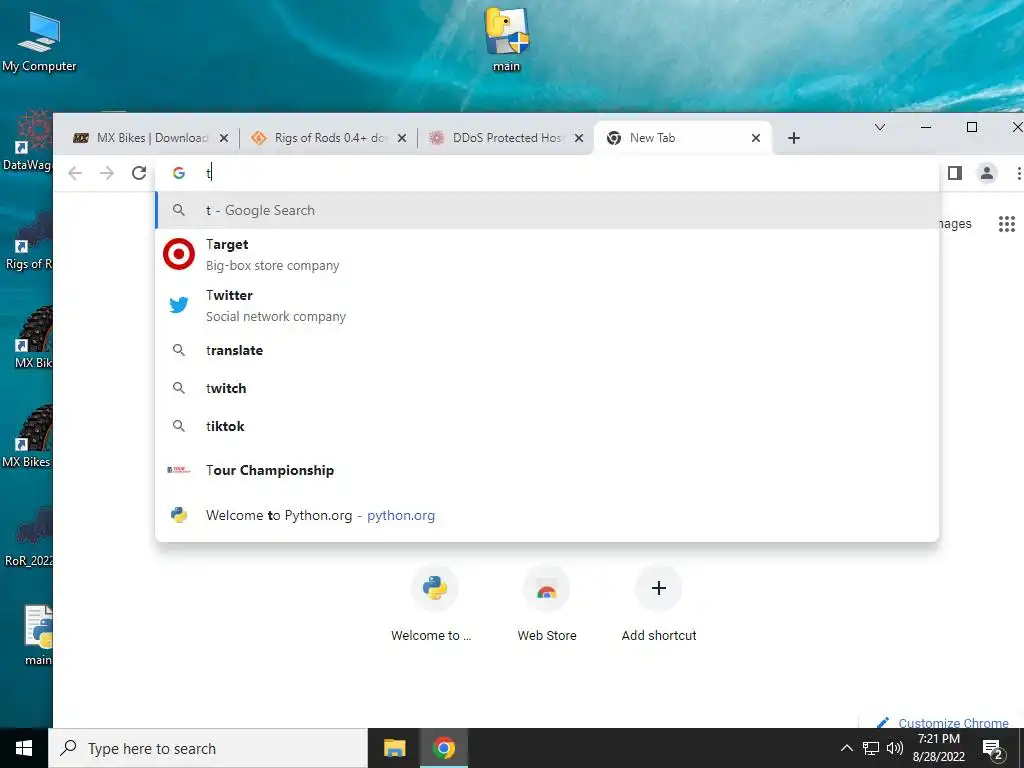
Task: Click Chrome icon in taskbar
Action: 443,748
